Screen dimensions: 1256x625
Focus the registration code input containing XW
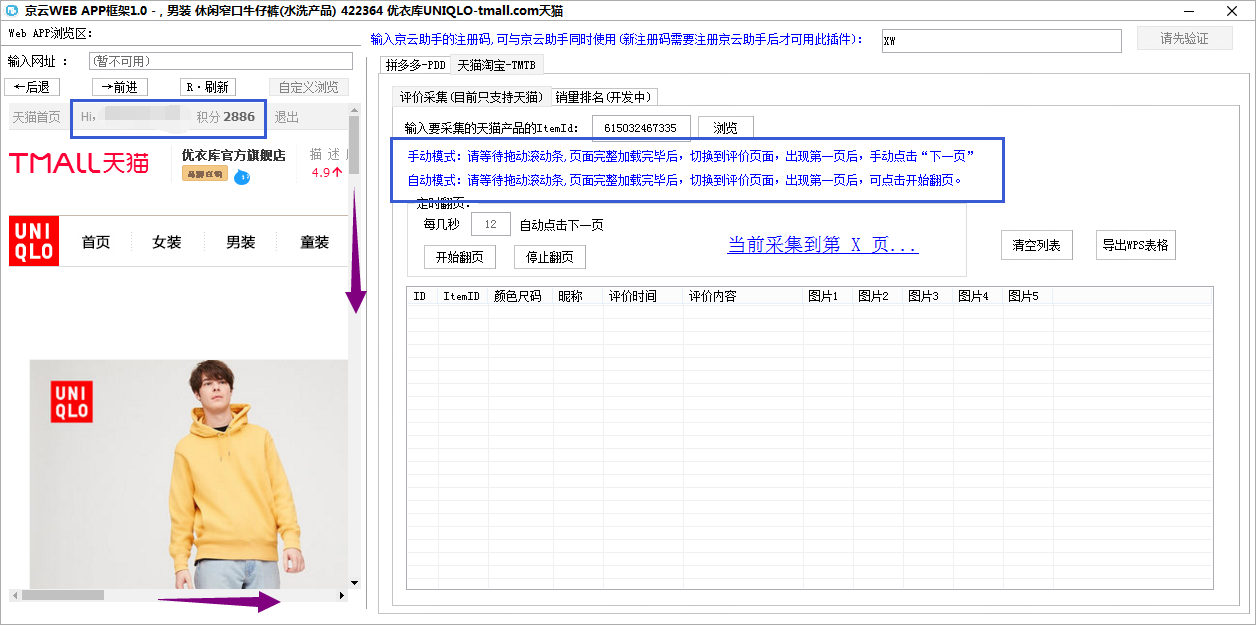[x=1002, y=40]
